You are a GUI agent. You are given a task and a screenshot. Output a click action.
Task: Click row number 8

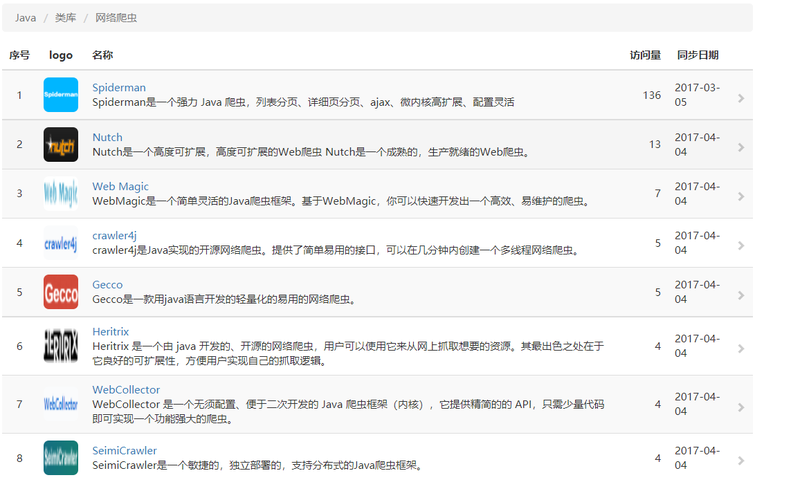tap(19, 458)
